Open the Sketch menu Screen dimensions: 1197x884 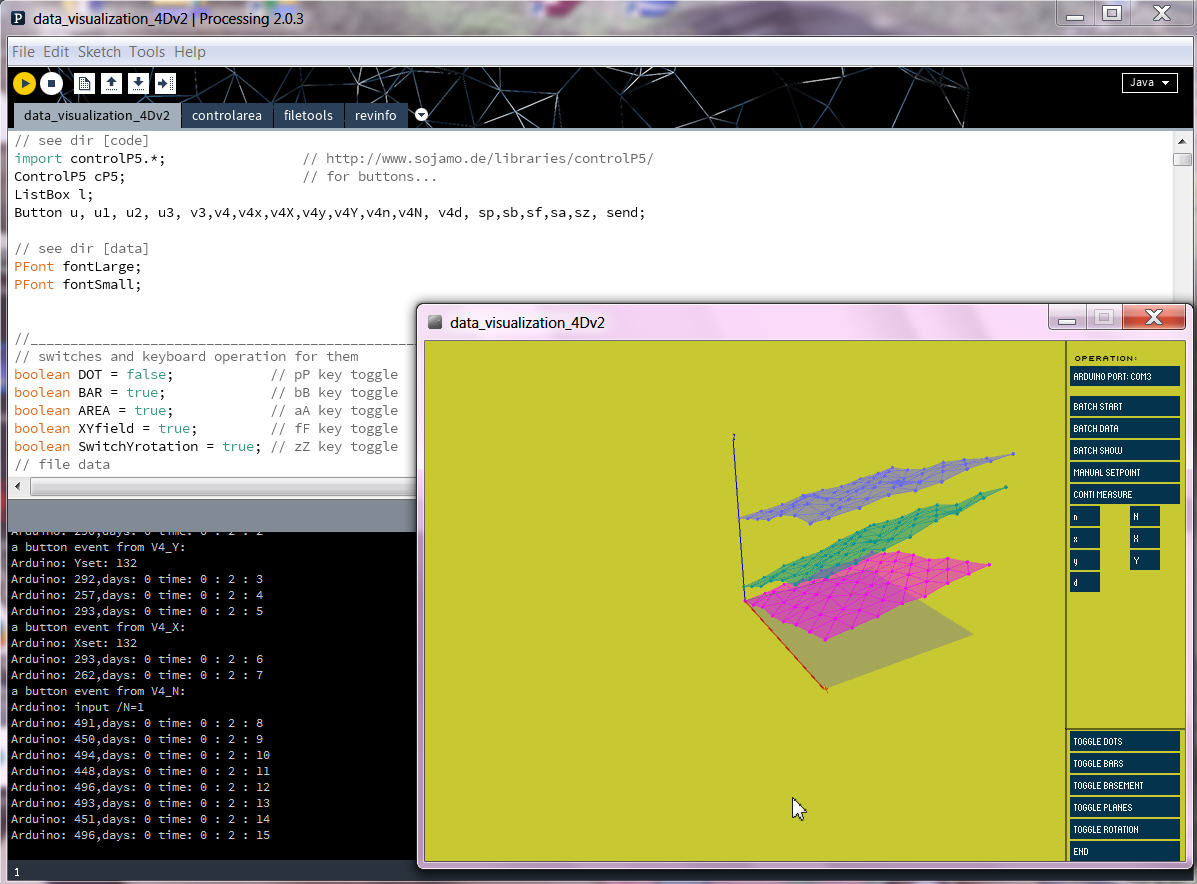[x=99, y=52]
